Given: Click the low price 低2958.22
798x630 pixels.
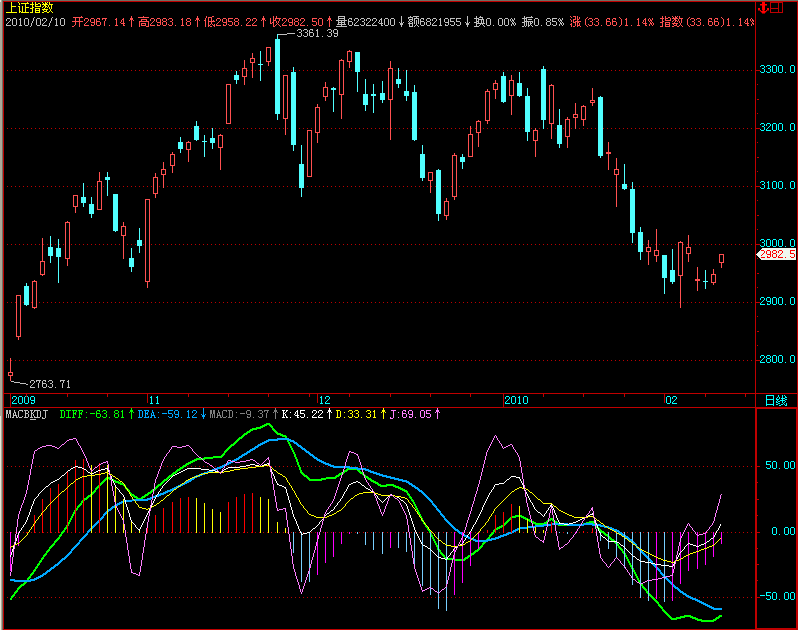Looking at the screenshot, I should point(231,22).
